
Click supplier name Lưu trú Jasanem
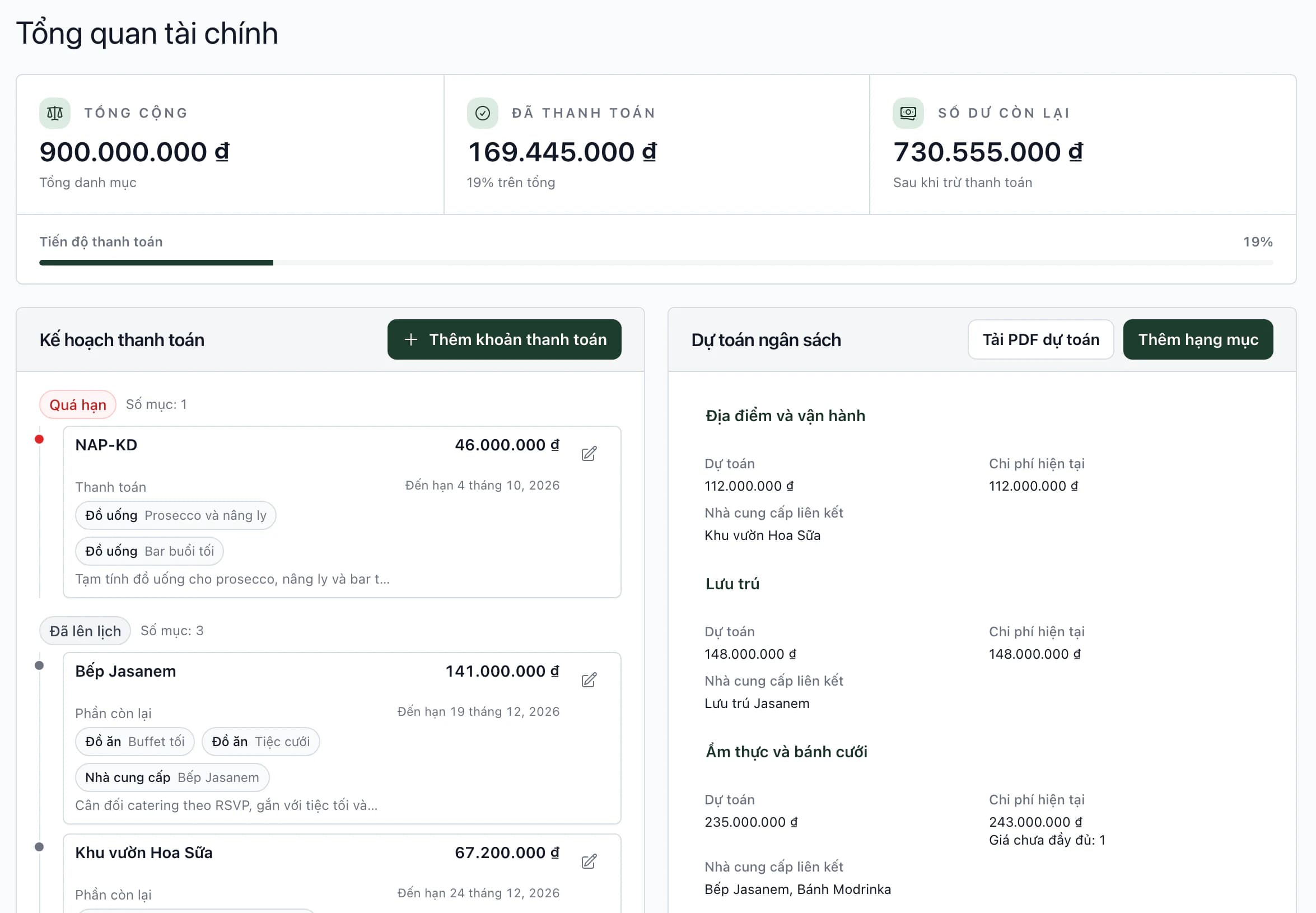(757, 704)
